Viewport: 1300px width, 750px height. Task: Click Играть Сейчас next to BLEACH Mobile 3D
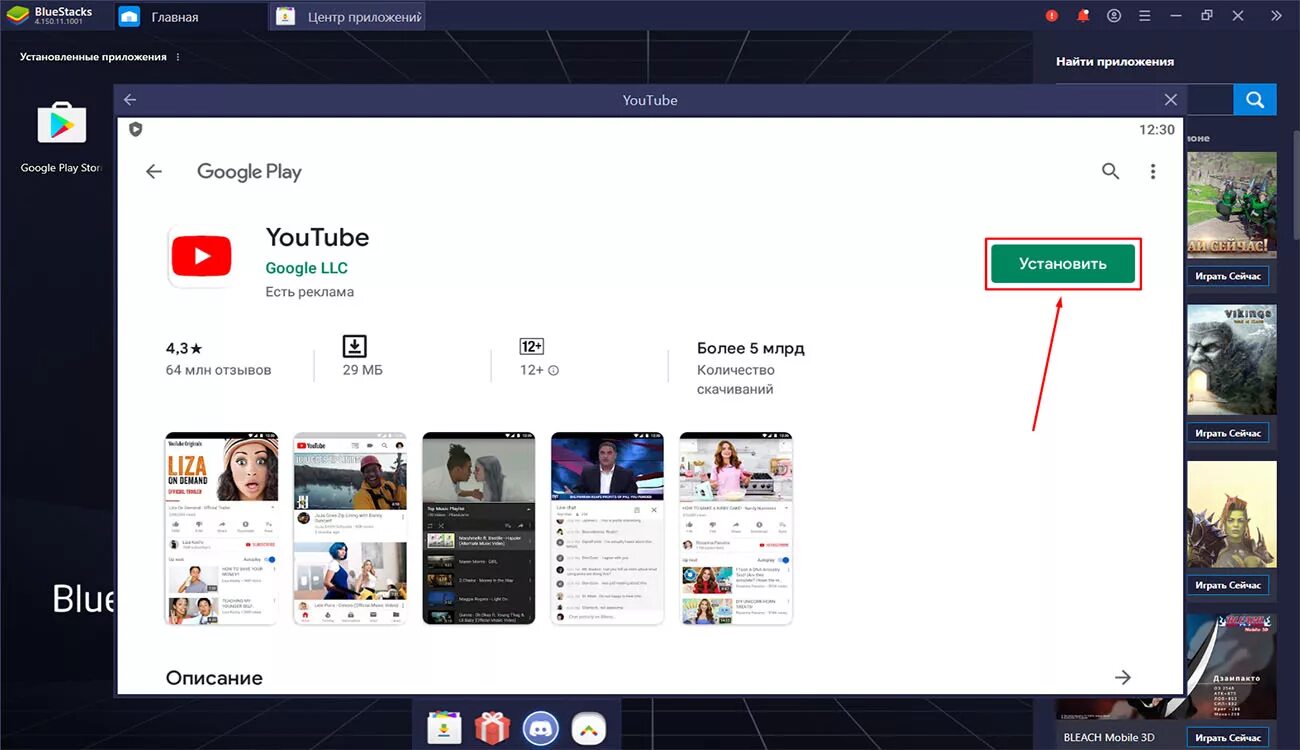tap(1228, 738)
